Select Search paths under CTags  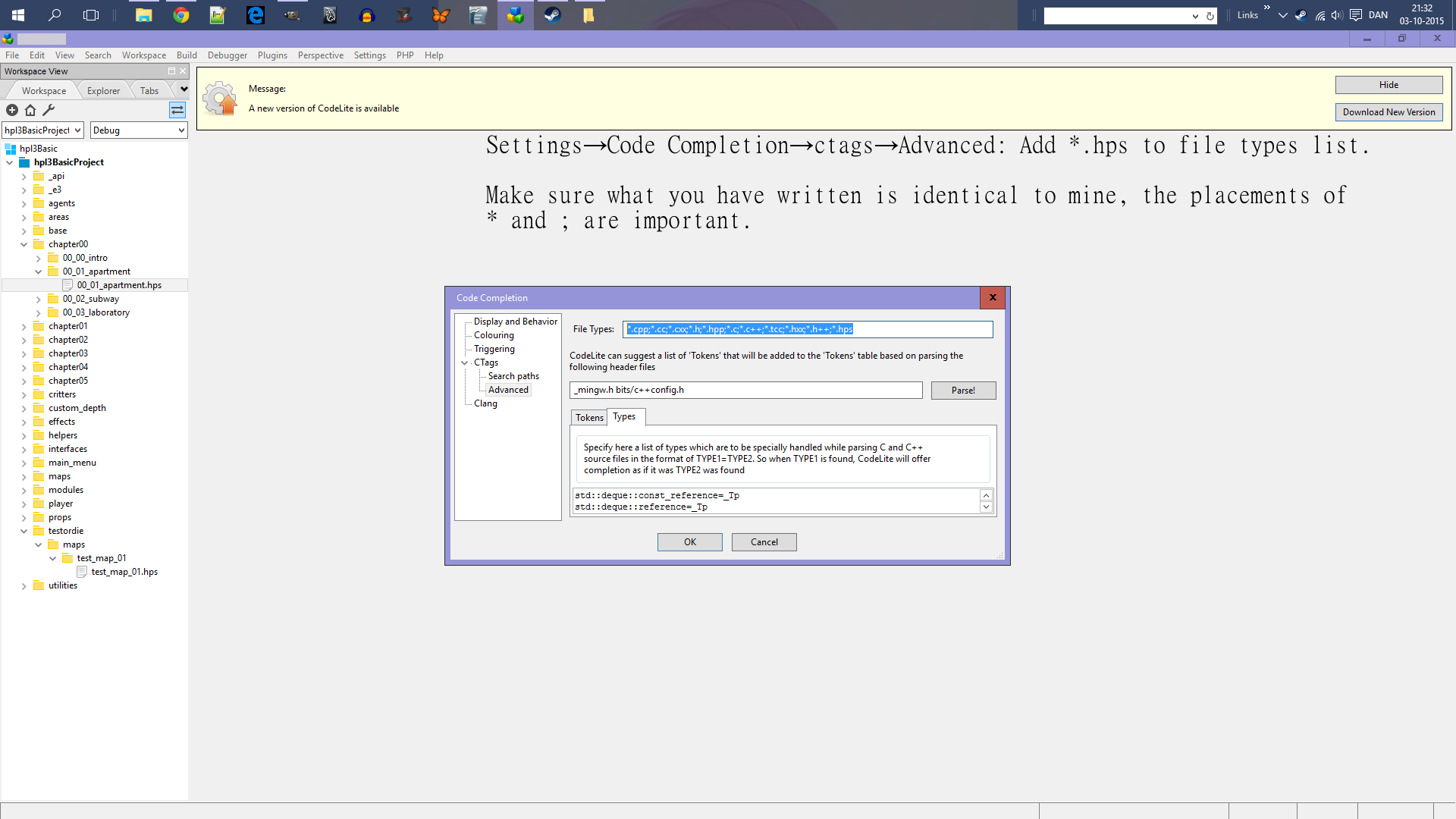tap(513, 376)
